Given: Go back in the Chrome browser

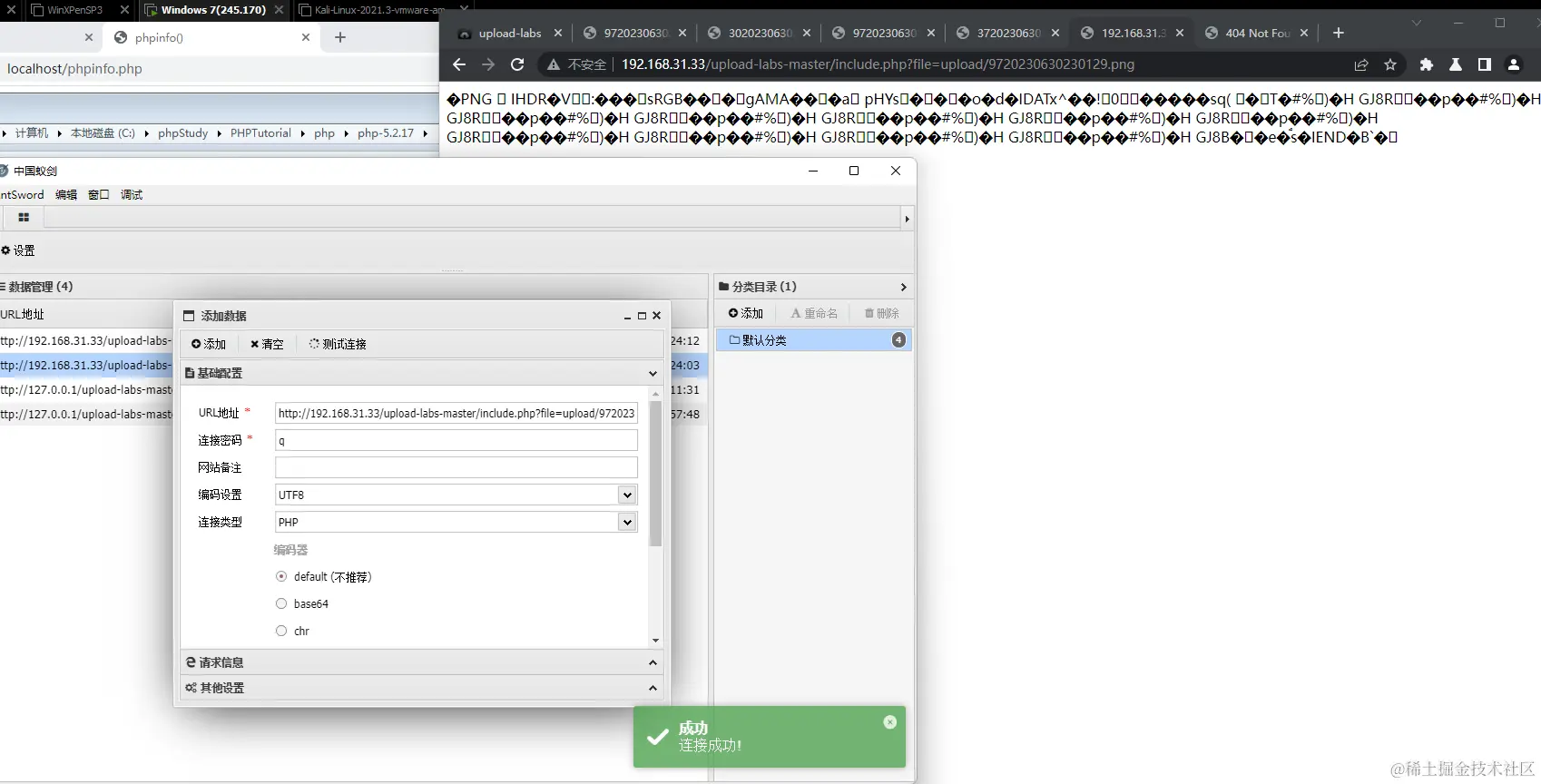Looking at the screenshot, I should click(459, 64).
